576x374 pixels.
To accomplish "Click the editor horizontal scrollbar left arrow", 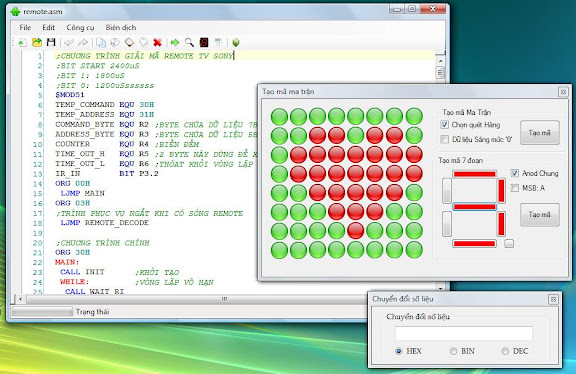I will click(x=21, y=299).
